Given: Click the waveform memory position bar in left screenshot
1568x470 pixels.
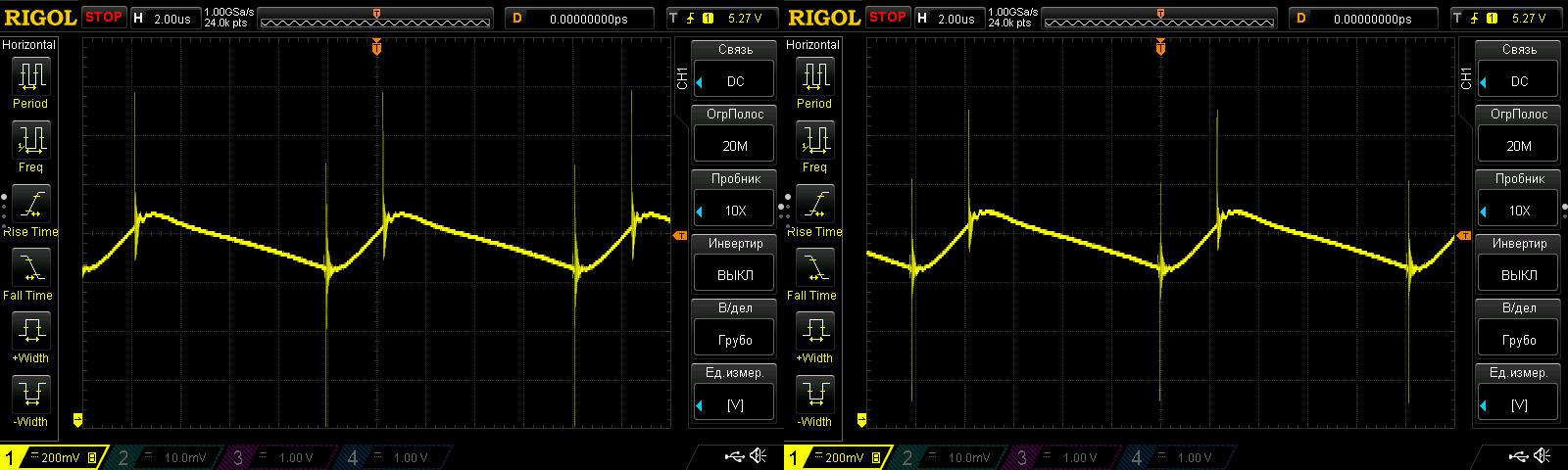Looking at the screenshot, I should coord(376,19).
